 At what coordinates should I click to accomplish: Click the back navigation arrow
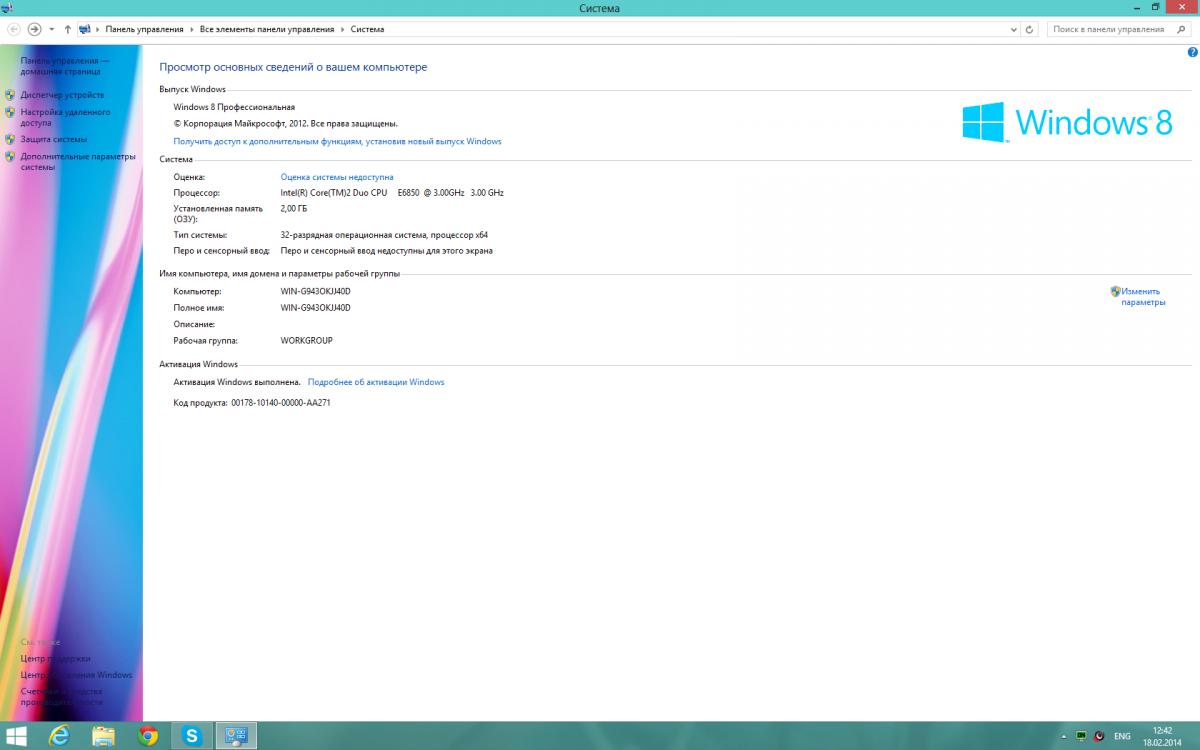pyautogui.click(x=14, y=29)
